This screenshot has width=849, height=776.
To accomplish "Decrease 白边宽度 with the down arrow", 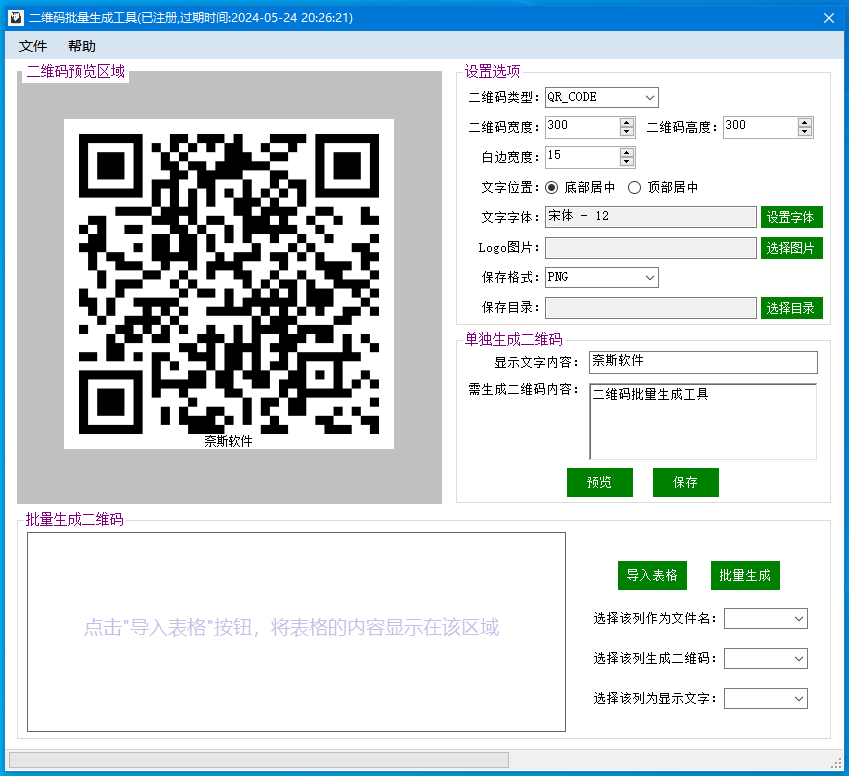I will (x=627, y=162).
